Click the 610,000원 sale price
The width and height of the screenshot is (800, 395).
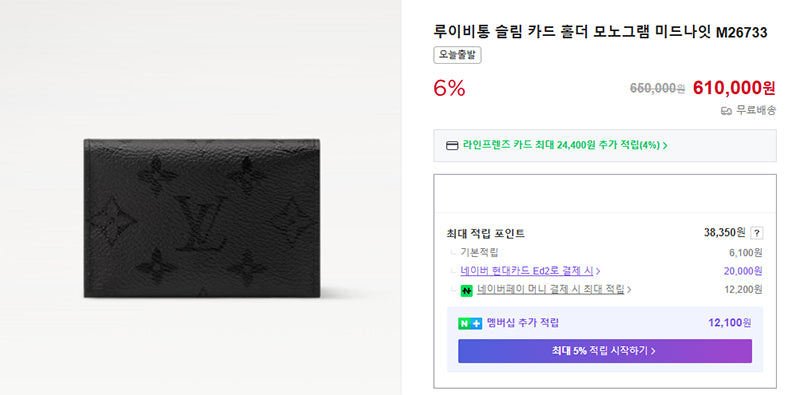(734, 88)
